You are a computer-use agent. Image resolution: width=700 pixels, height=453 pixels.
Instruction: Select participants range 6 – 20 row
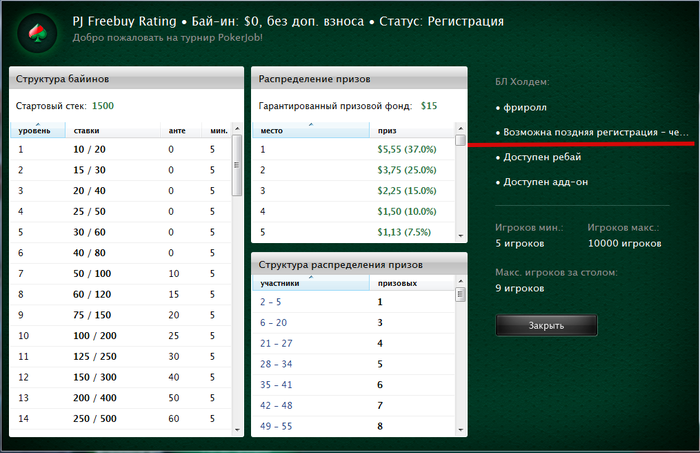(x=354, y=323)
